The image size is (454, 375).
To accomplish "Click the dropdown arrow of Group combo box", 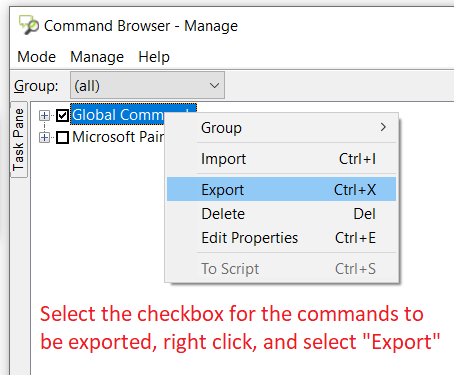I will (214, 86).
